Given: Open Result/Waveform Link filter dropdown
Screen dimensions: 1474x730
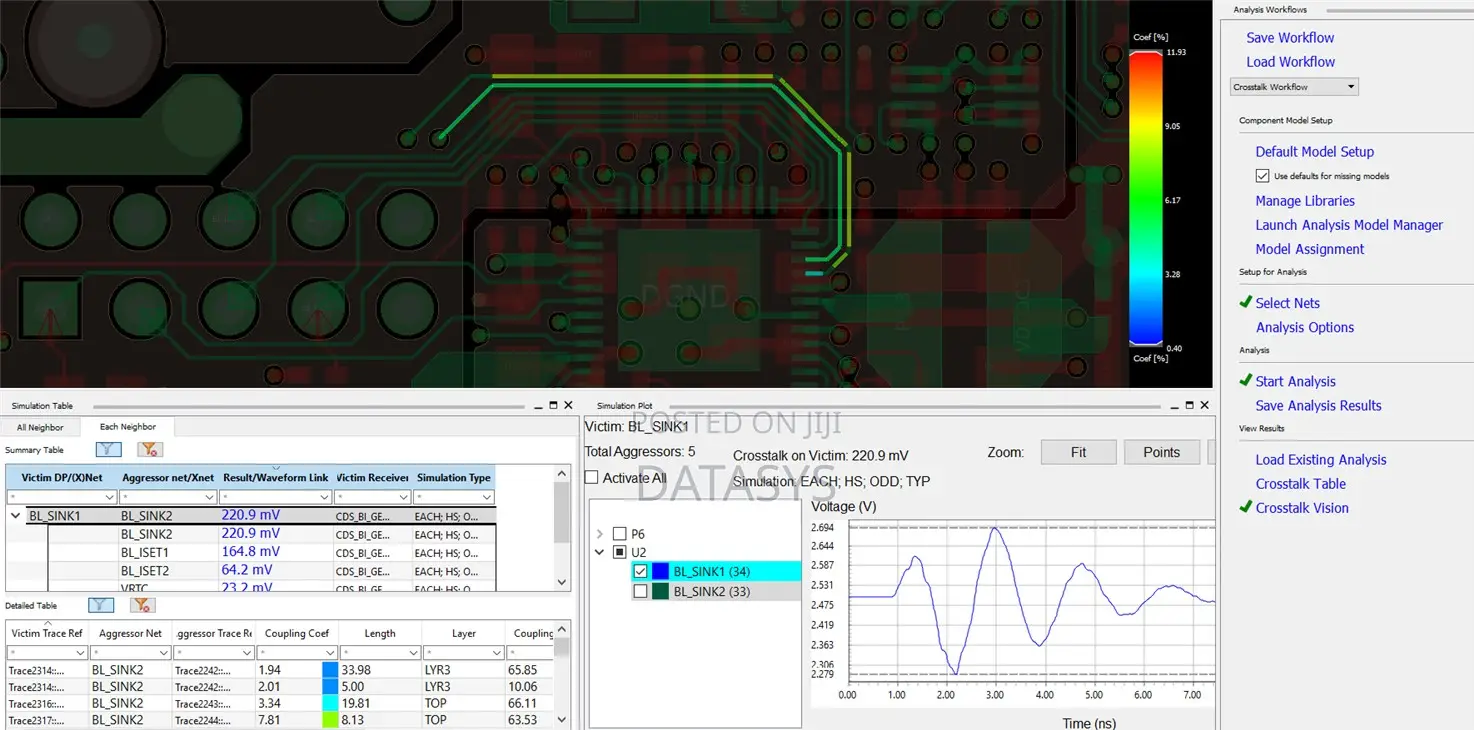Looking at the screenshot, I should point(323,497).
